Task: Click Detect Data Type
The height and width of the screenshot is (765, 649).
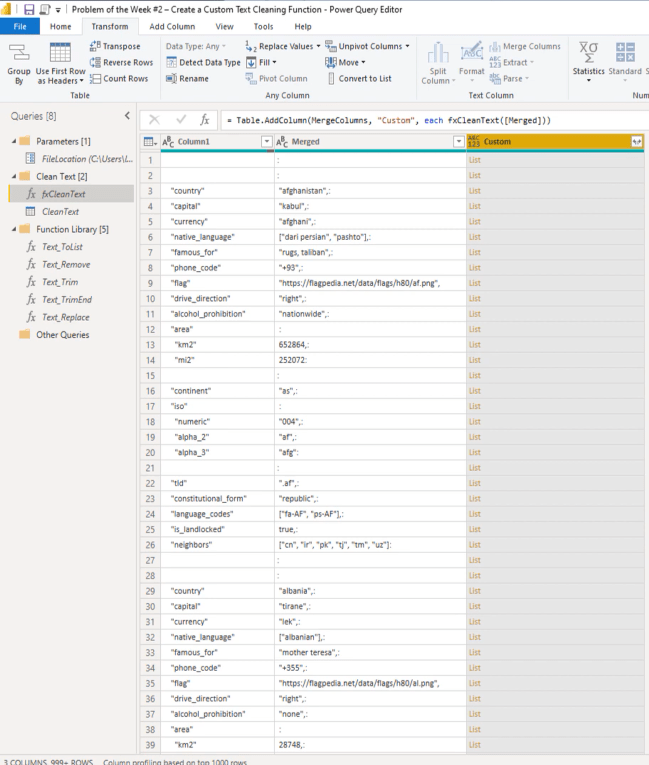Action: (203, 62)
